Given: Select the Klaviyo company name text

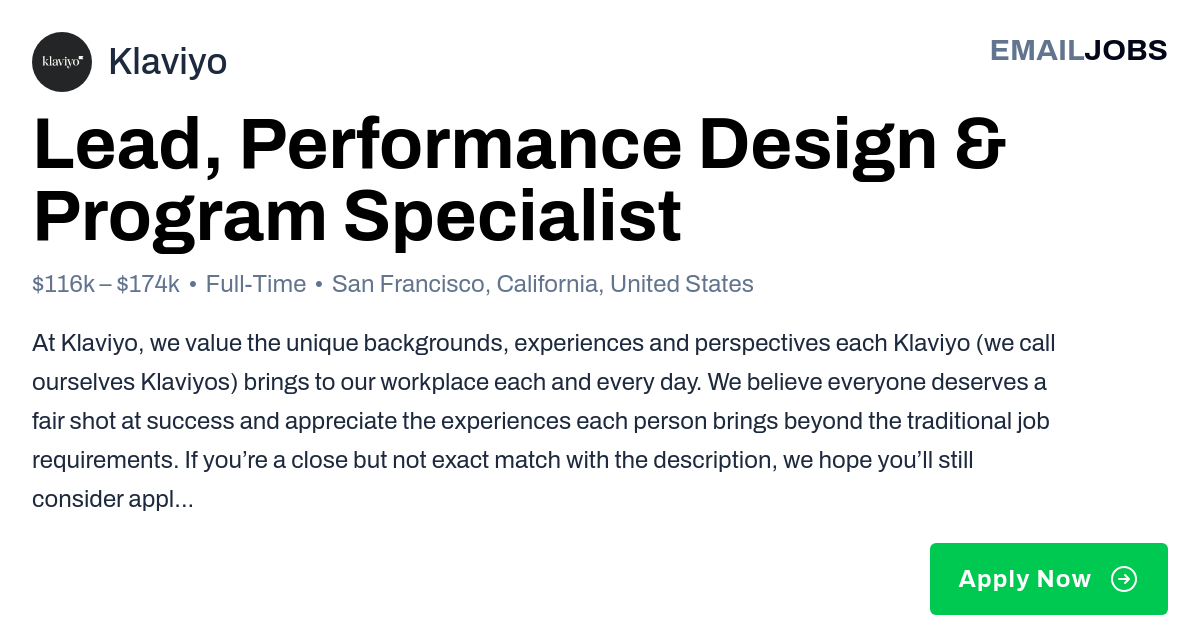Looking at the screenshot, I should click(167, 62).
